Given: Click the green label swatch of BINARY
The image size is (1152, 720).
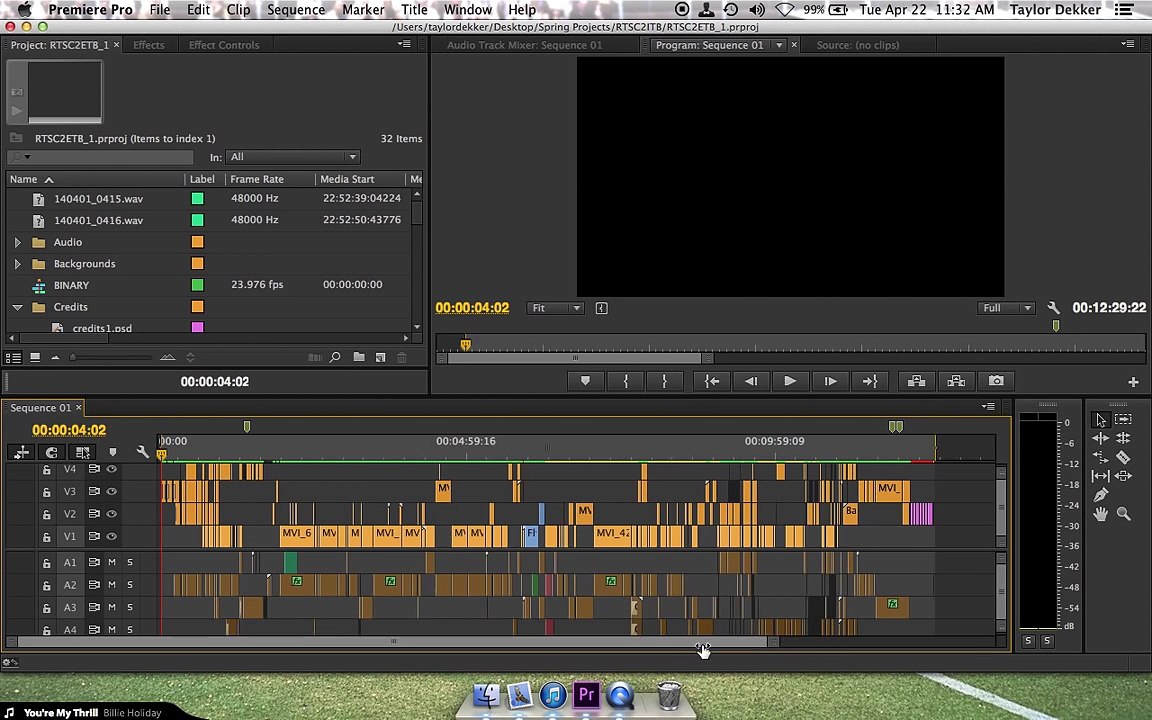Looking at the screenshot, I should [198, 284].
